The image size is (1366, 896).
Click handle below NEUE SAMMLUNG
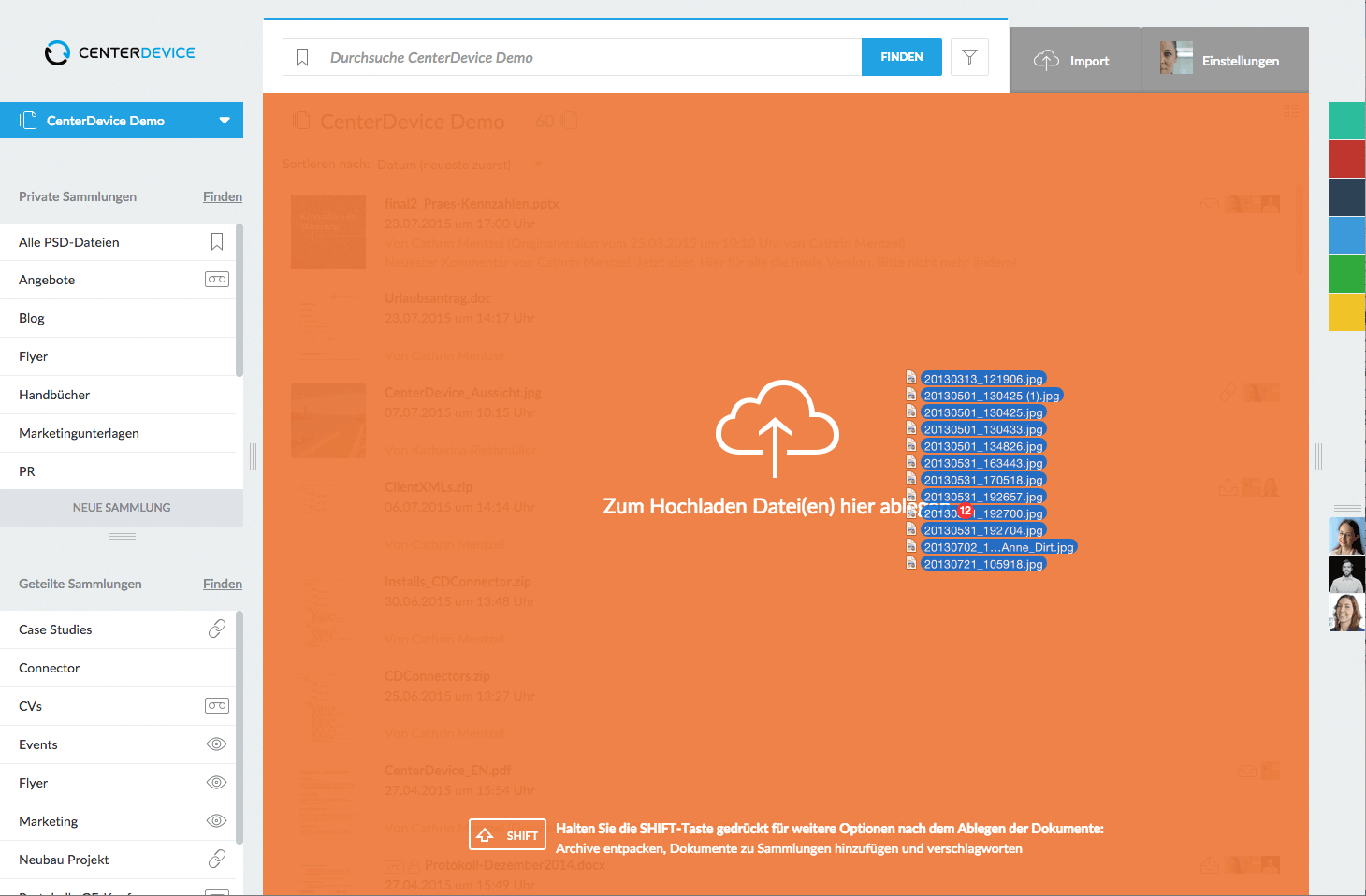coord(122,537)
